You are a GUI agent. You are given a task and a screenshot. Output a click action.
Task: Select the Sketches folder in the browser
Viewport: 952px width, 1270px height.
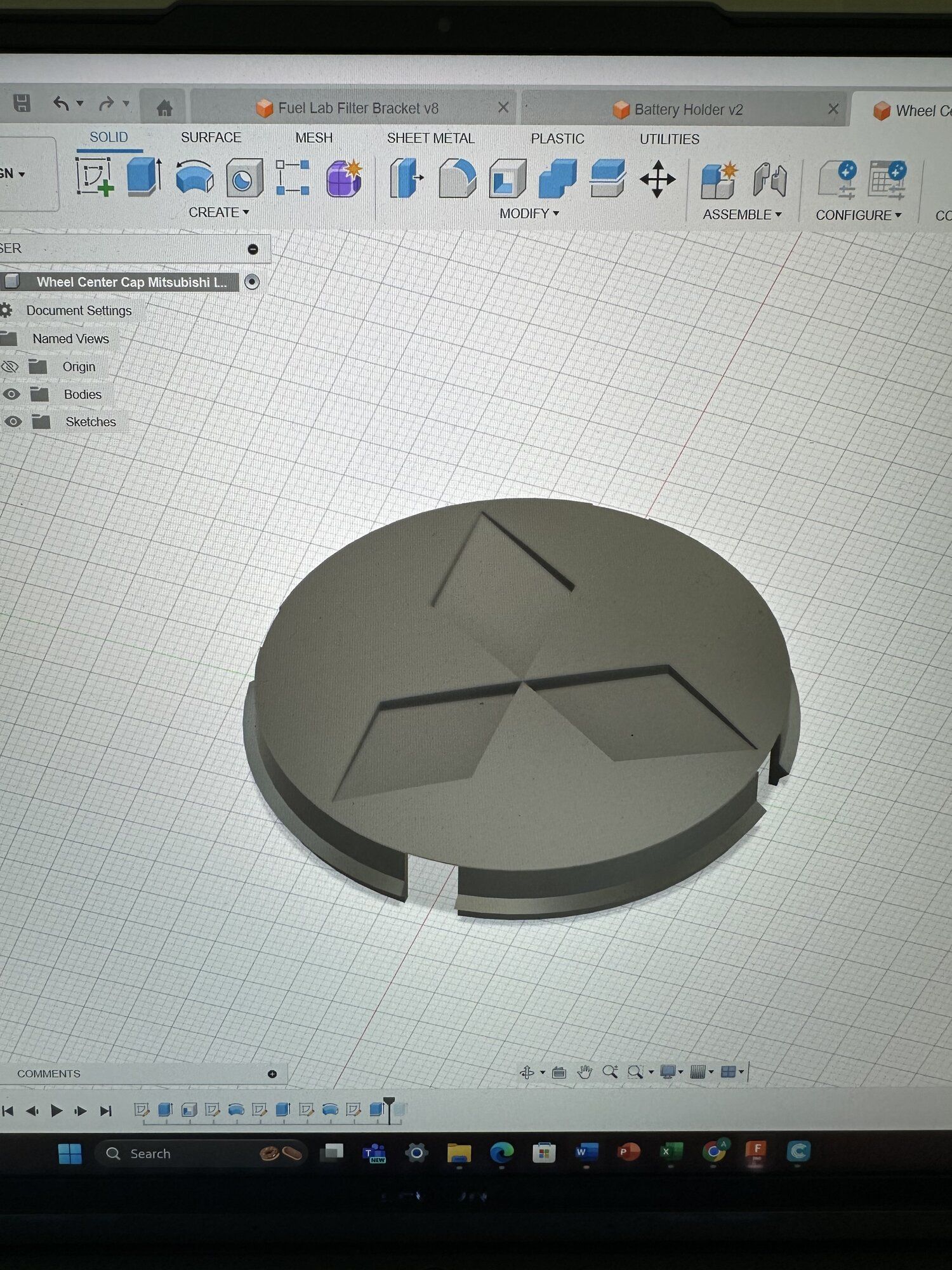(x=91, y=422)
